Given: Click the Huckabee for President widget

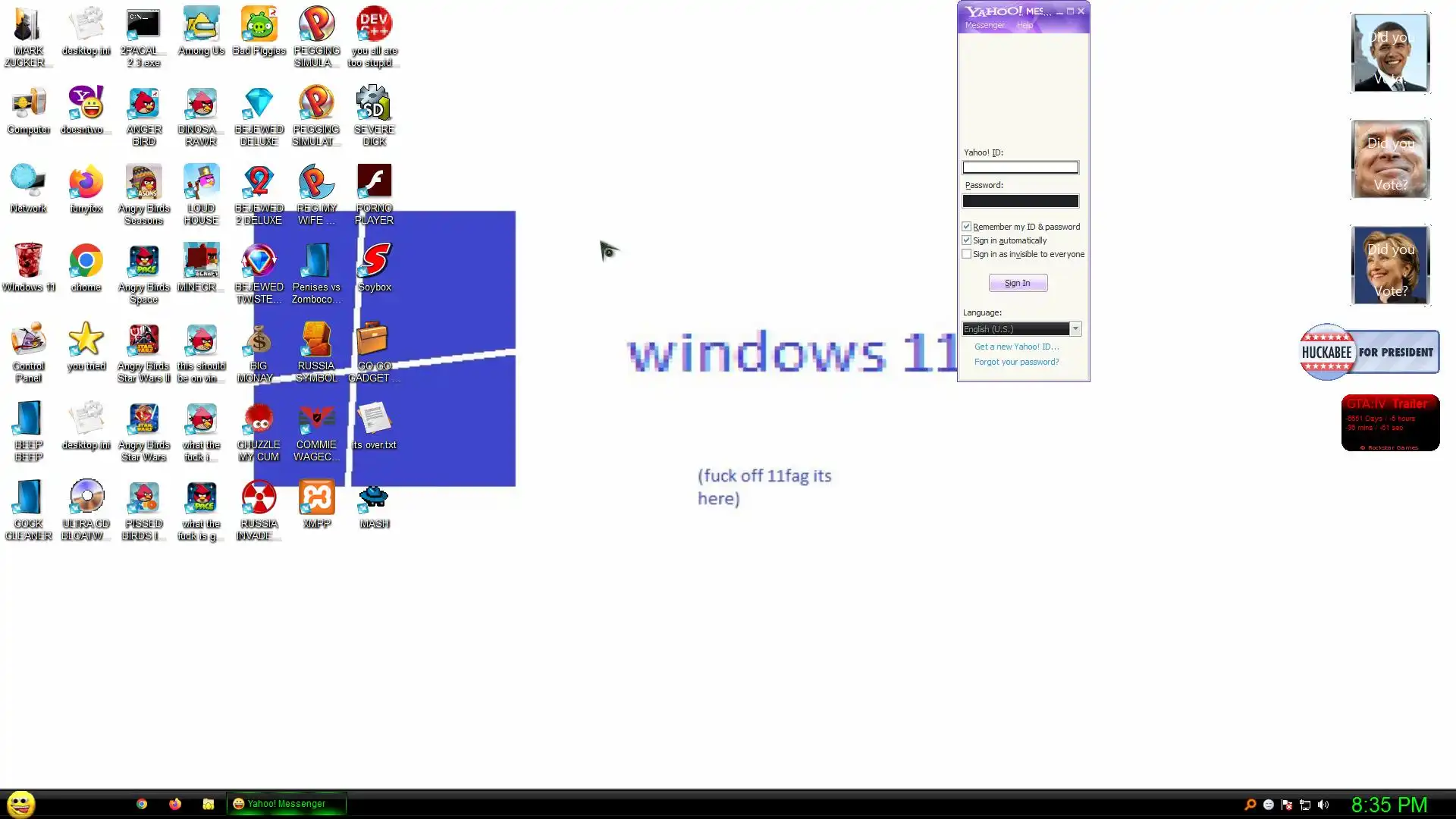Looking at the screenshot, I should pos(1369,352).
